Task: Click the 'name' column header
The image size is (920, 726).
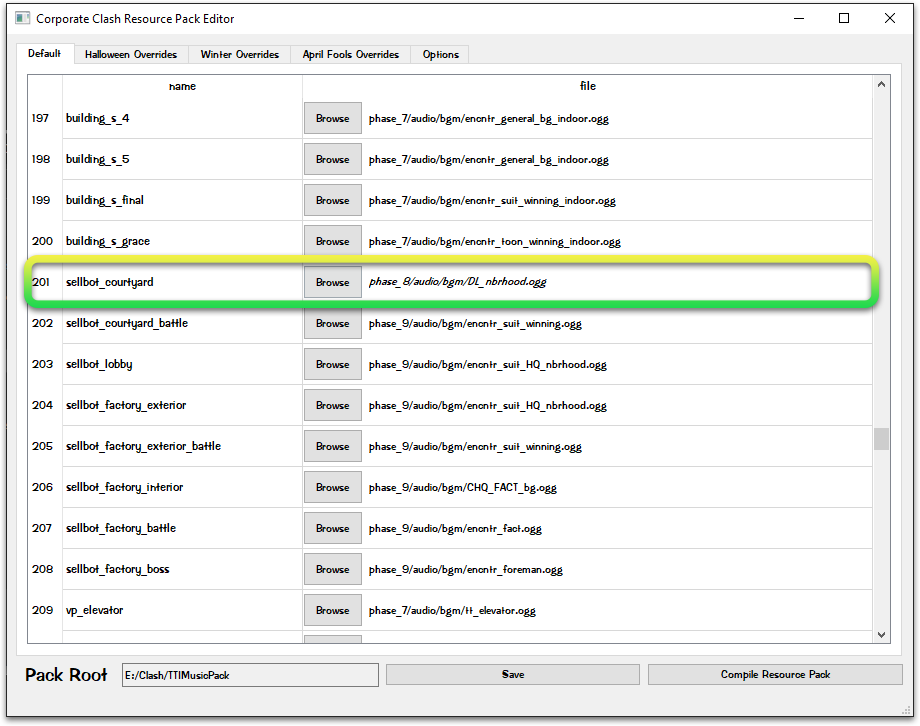Action: tap(182, 86)
